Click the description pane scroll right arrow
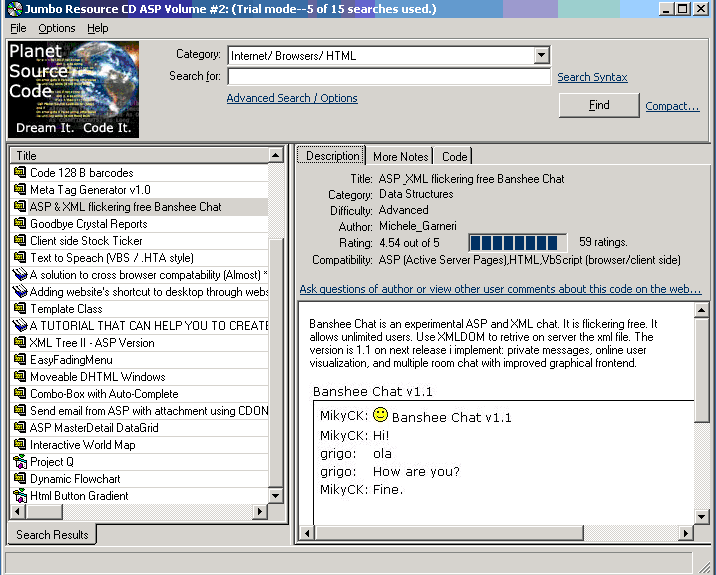The width and height of the screenshot is (716, 575). 685,533
